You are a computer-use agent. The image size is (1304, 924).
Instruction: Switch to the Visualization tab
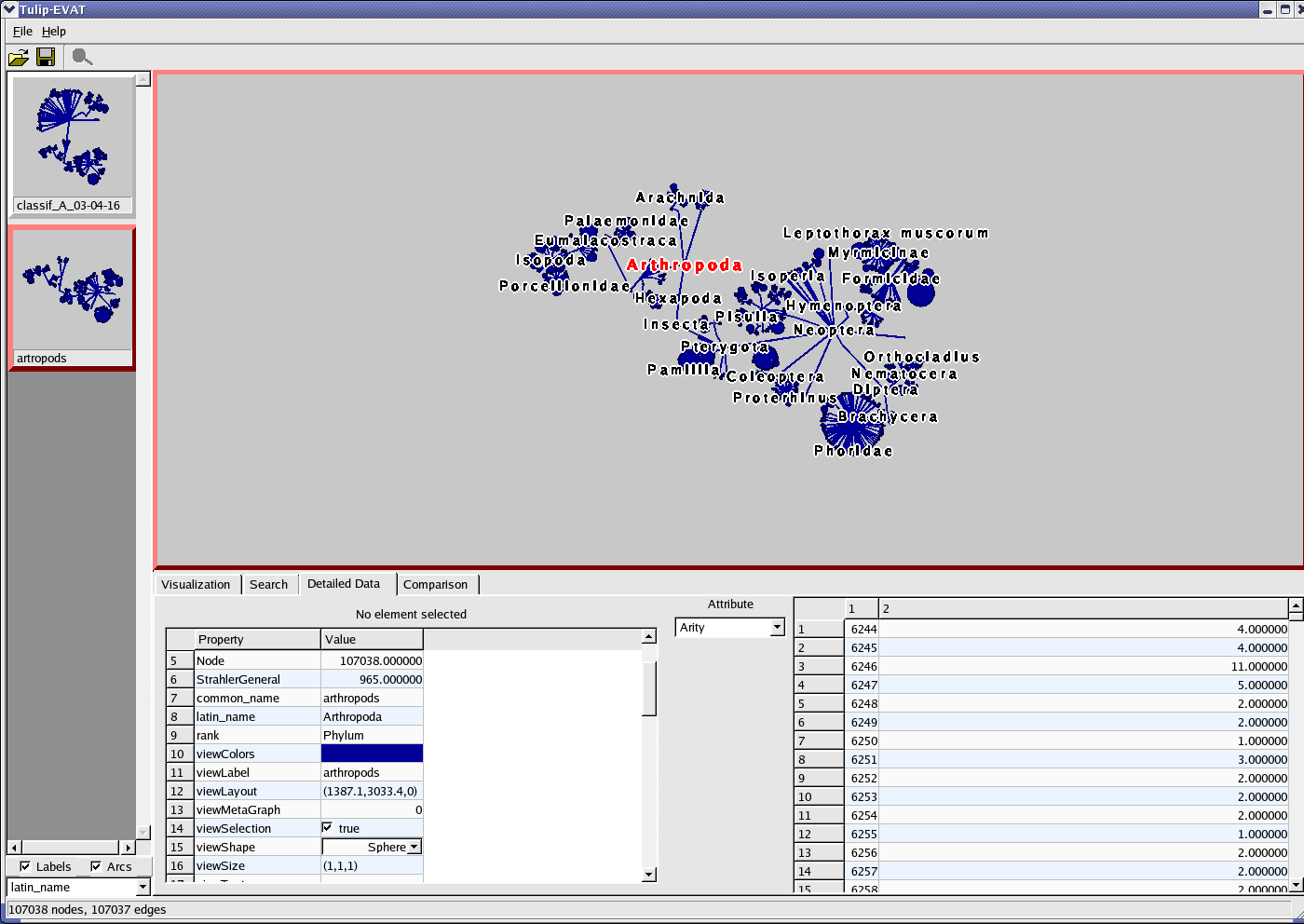[x=196, y=585]
